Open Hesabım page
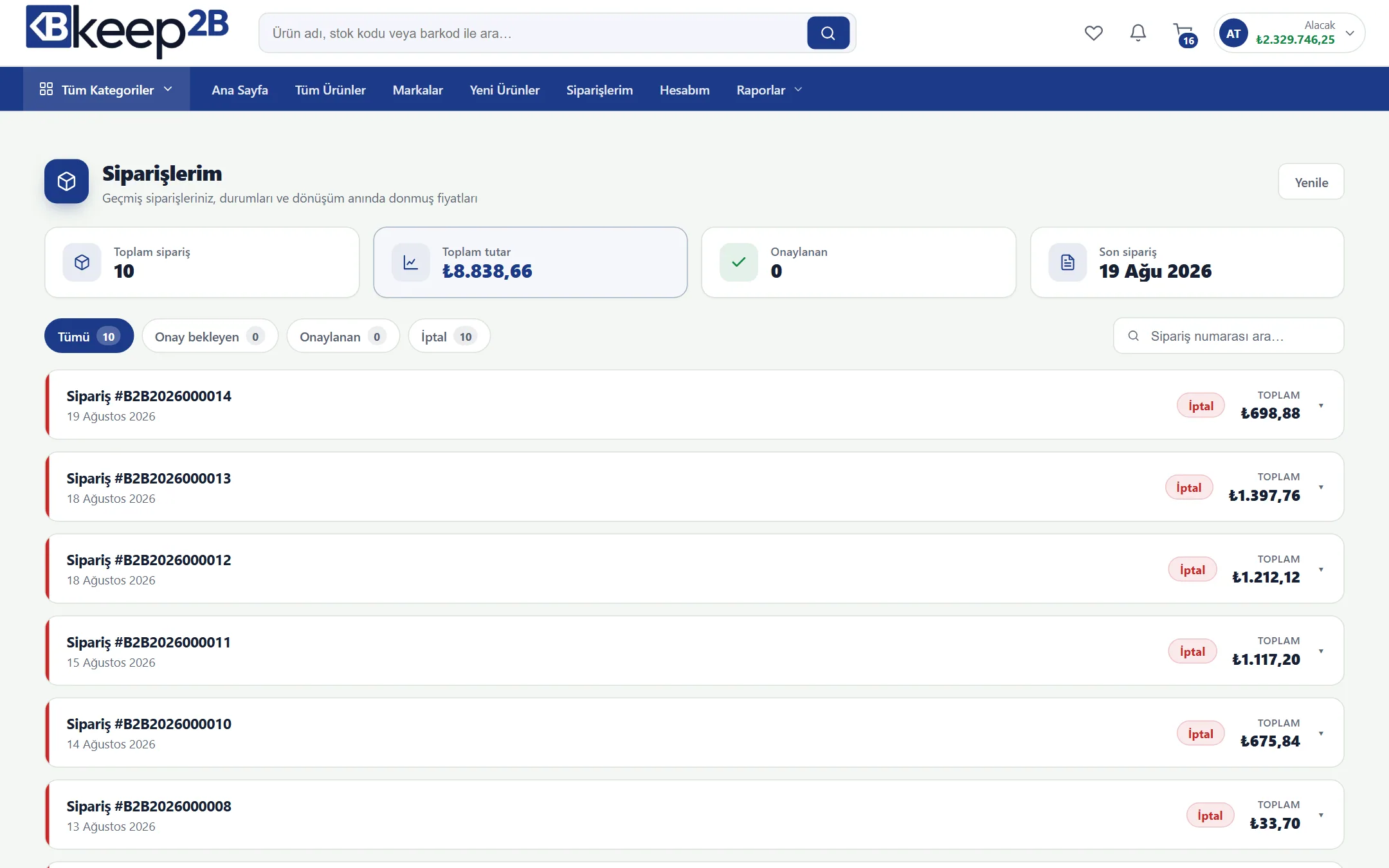The height and width of the screenshot is (868, 1389). pos(685,90)
